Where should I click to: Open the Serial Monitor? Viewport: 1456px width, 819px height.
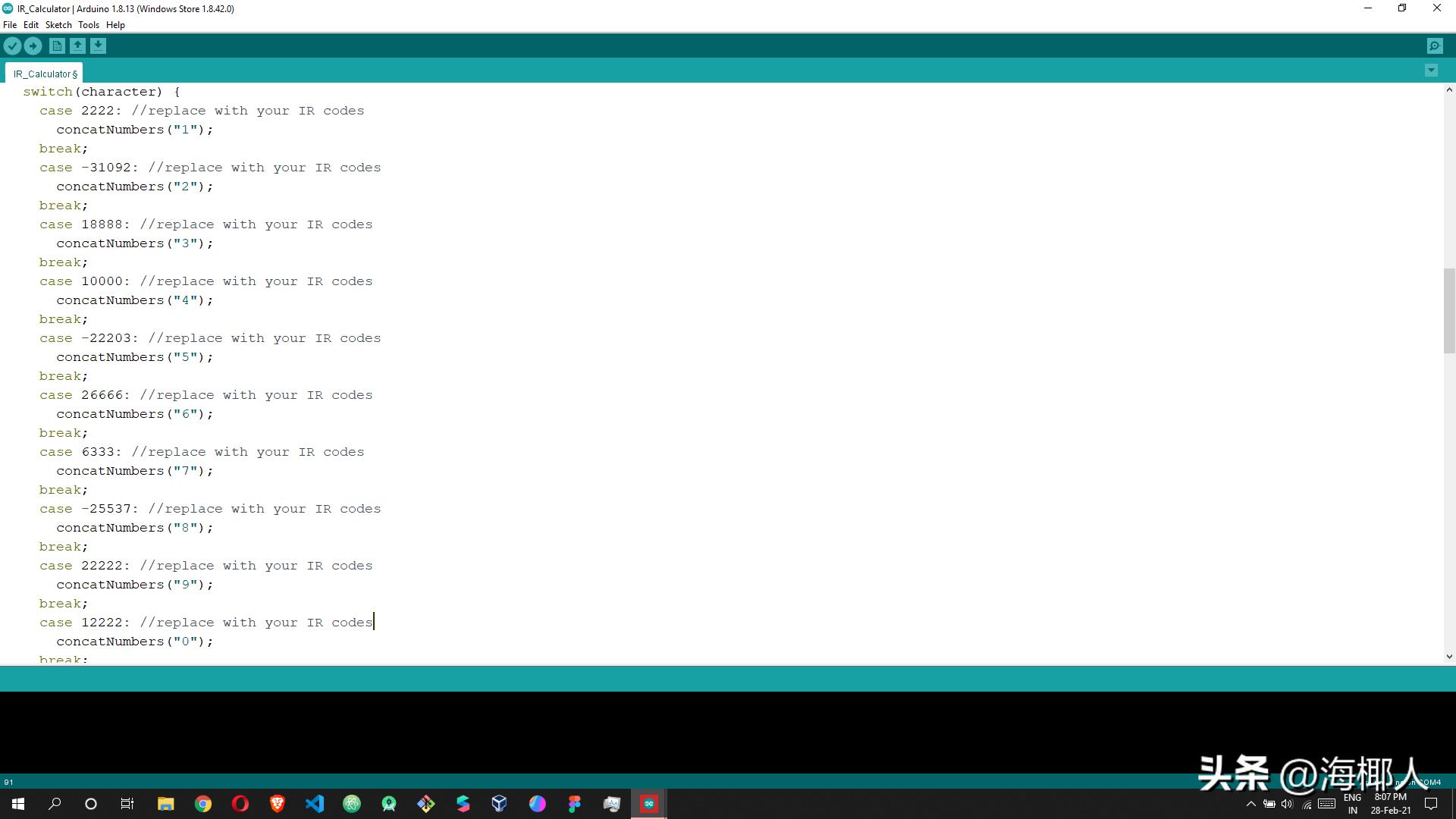[x=1436, y=45]
